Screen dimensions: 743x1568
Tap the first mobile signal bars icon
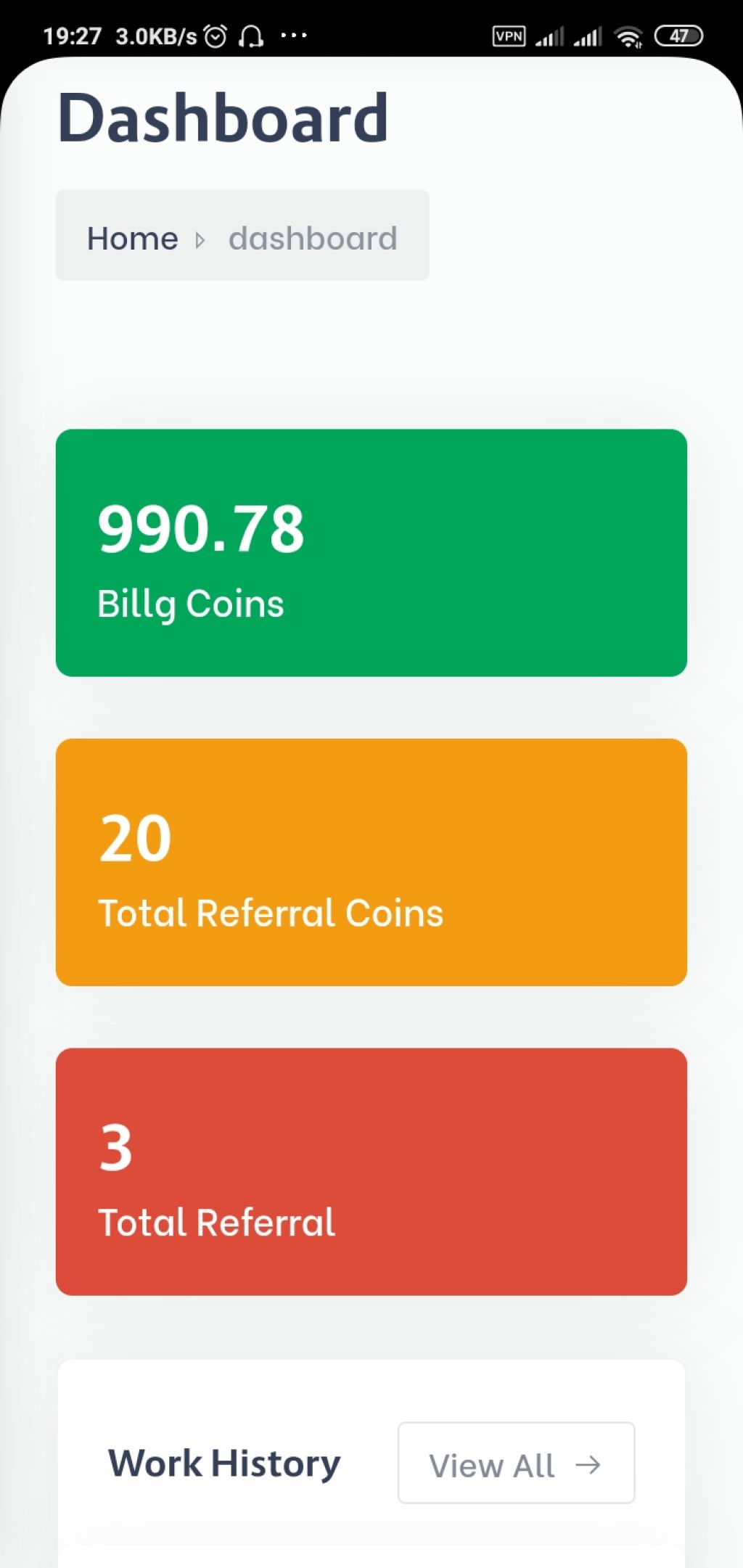coord(549,36)
